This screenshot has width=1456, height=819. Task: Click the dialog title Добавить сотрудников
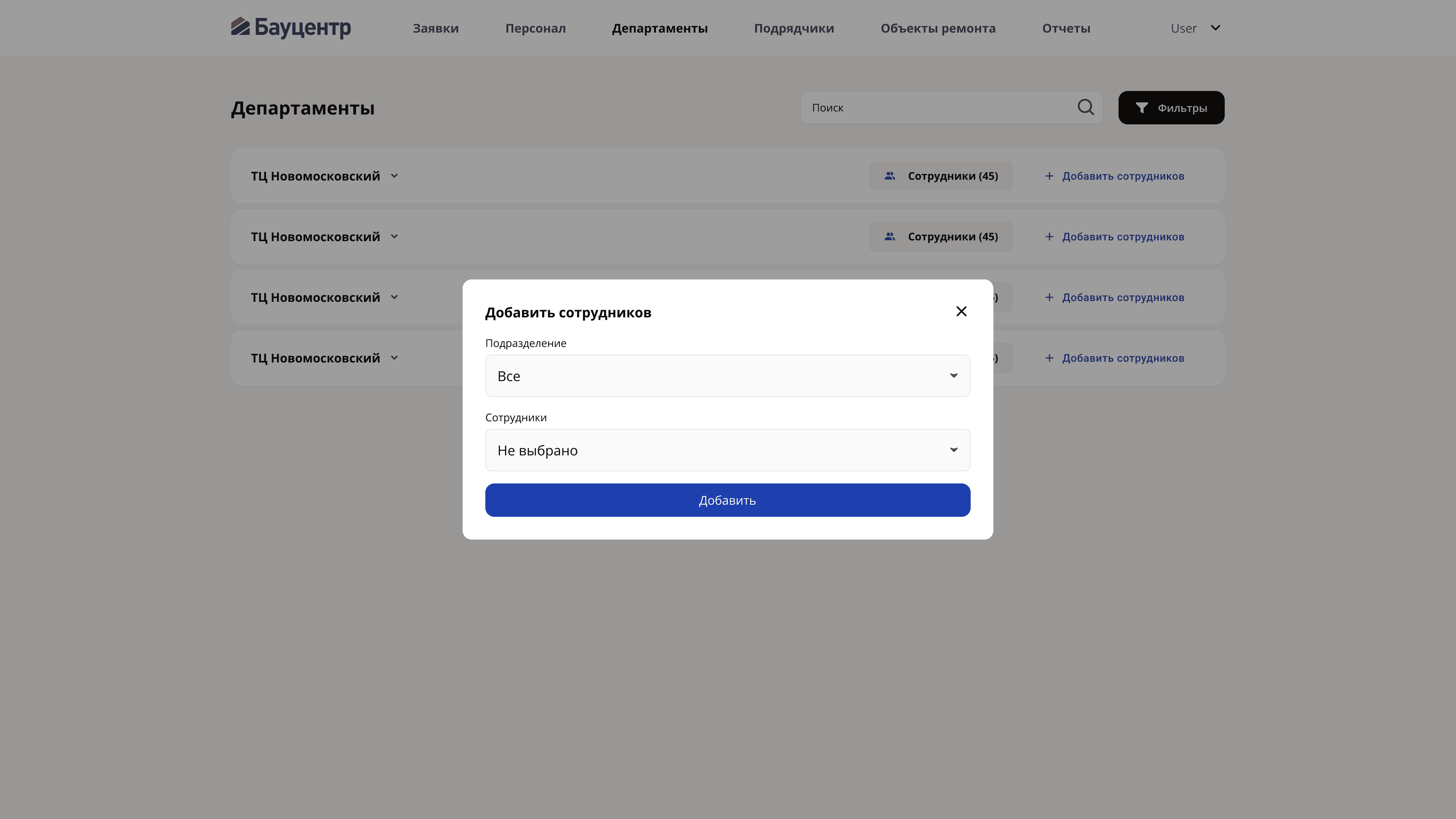[x=568, y=312]
